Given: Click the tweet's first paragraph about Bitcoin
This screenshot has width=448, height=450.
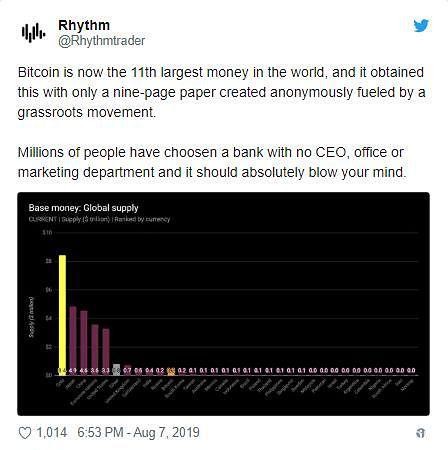Looking at the screenshot, I should tap(222, 92).
